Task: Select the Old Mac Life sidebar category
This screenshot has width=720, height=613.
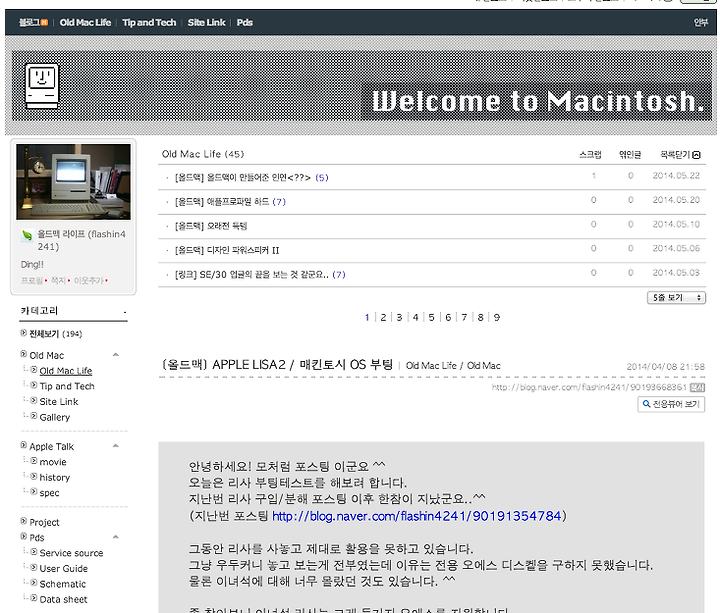Action: click(x=66, y=371)
